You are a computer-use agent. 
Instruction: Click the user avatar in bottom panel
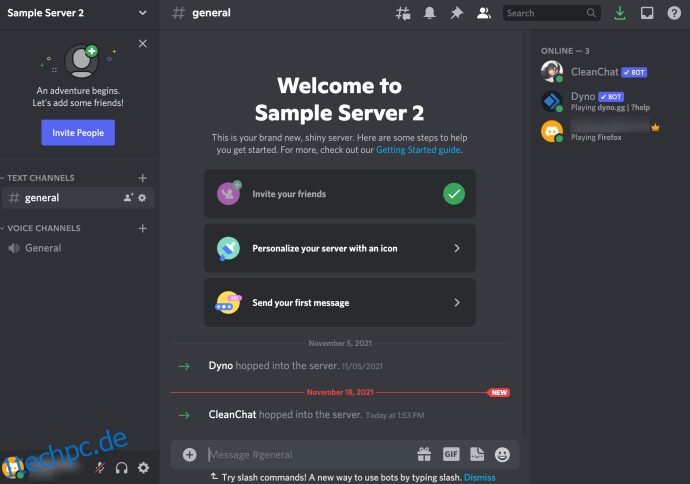click(12, 467)
